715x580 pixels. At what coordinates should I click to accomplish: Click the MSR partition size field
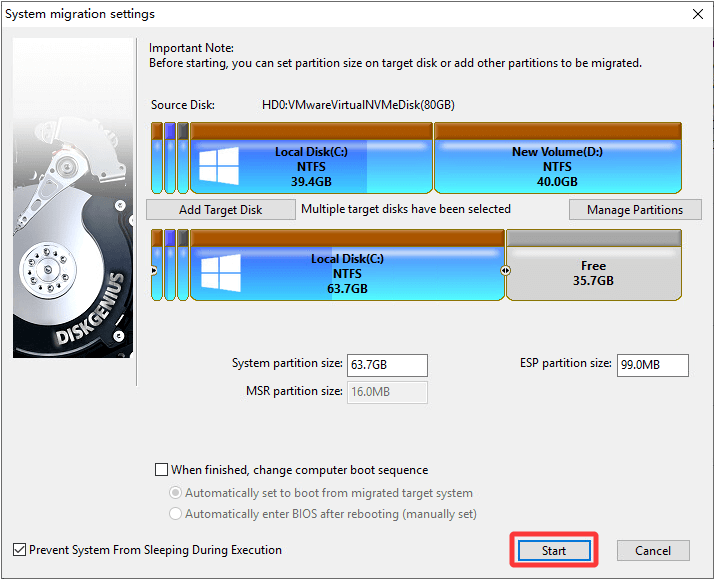click(386, 392)
